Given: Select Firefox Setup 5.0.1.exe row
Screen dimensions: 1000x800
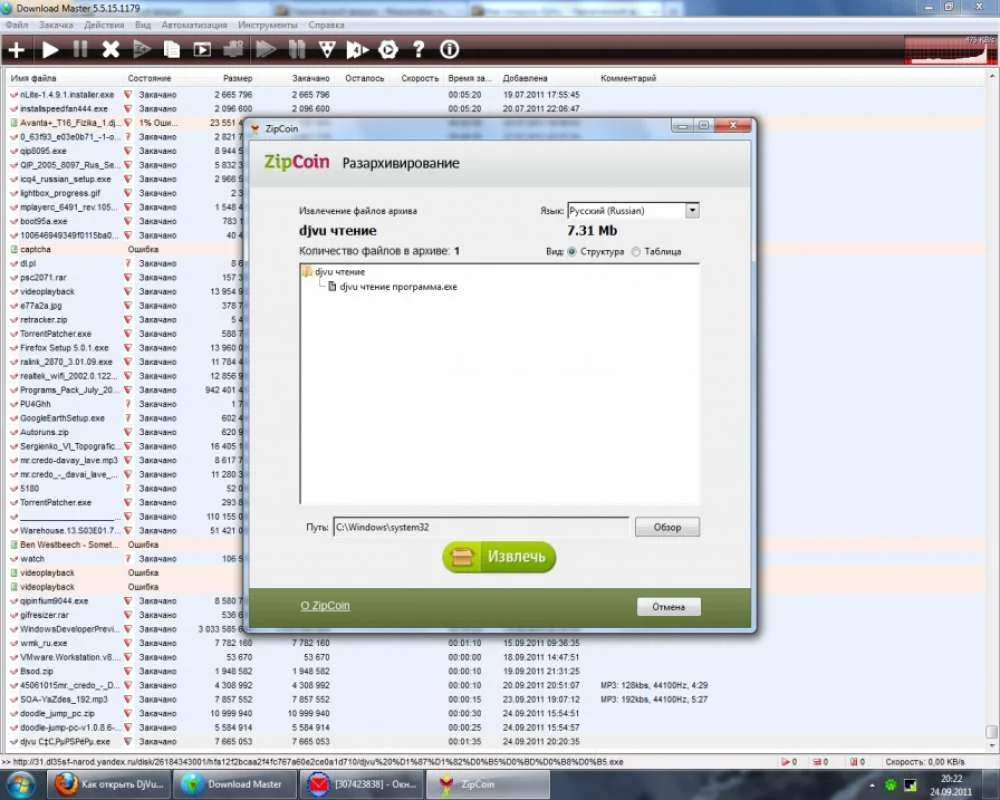Looking at the screenshot, I should (126, 348).
